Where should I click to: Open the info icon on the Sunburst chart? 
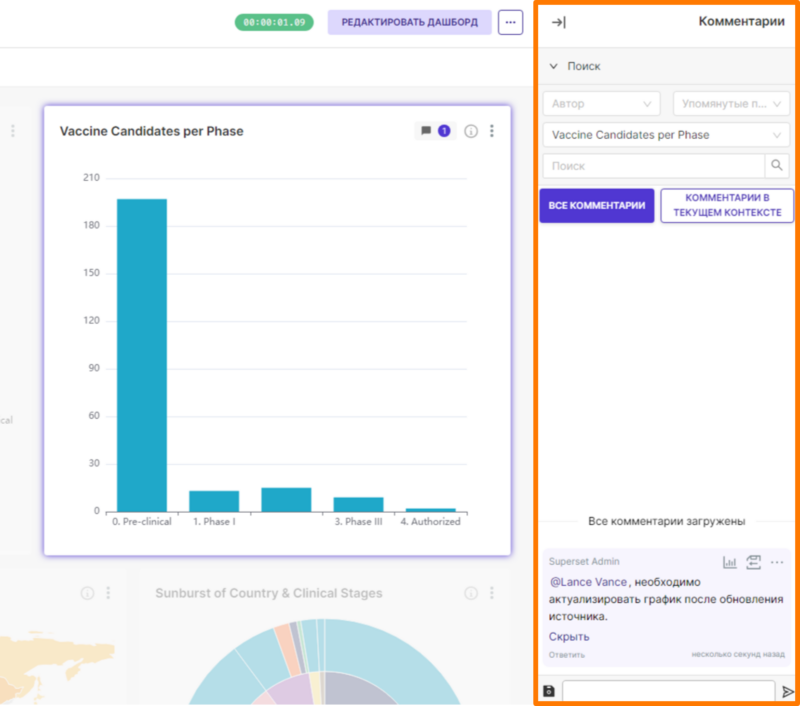pyautogui.click(x=471, y=593)
